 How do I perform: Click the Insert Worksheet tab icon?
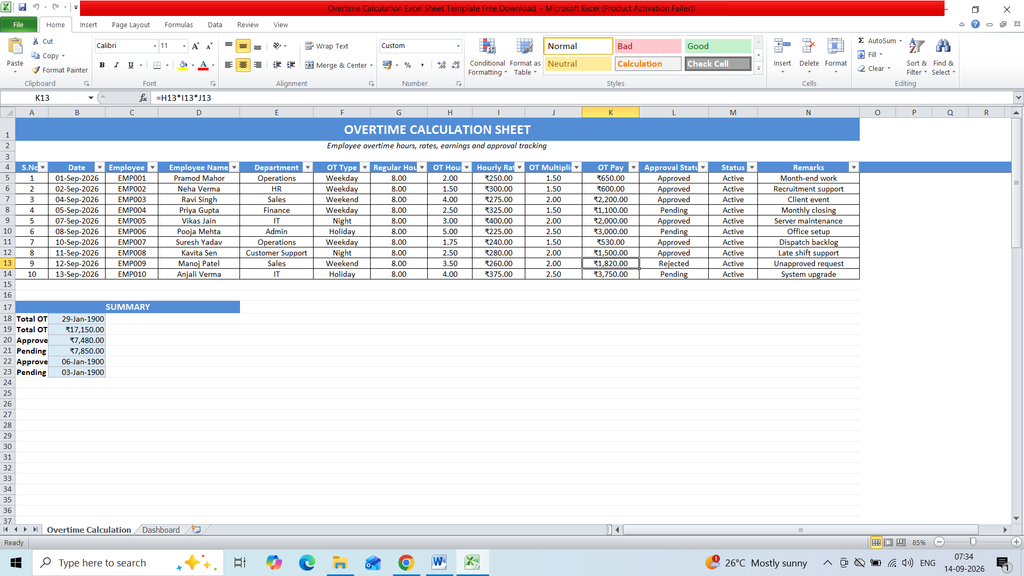tap(196, 530)
